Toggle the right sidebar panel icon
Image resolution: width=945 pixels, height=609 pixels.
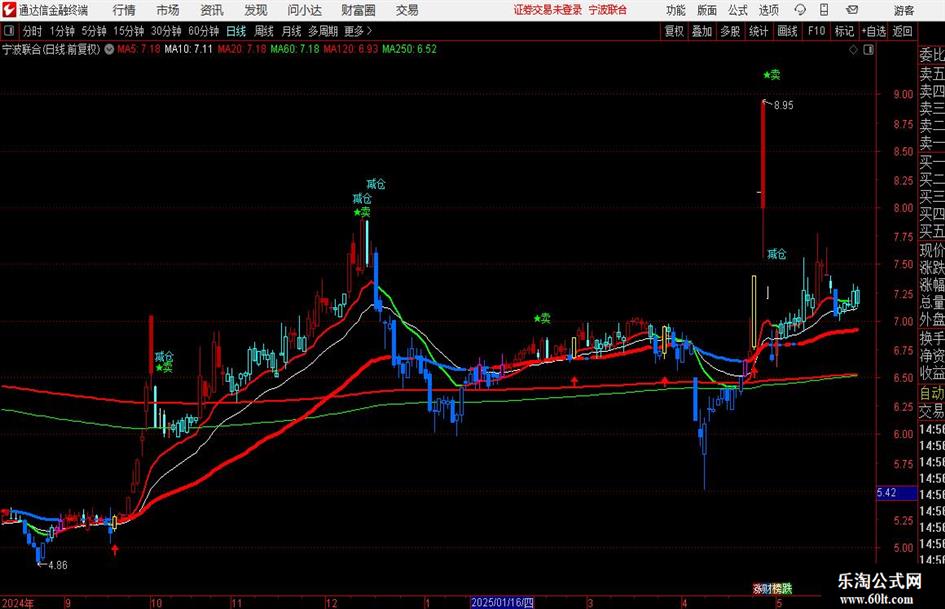[x=868, y=50]
